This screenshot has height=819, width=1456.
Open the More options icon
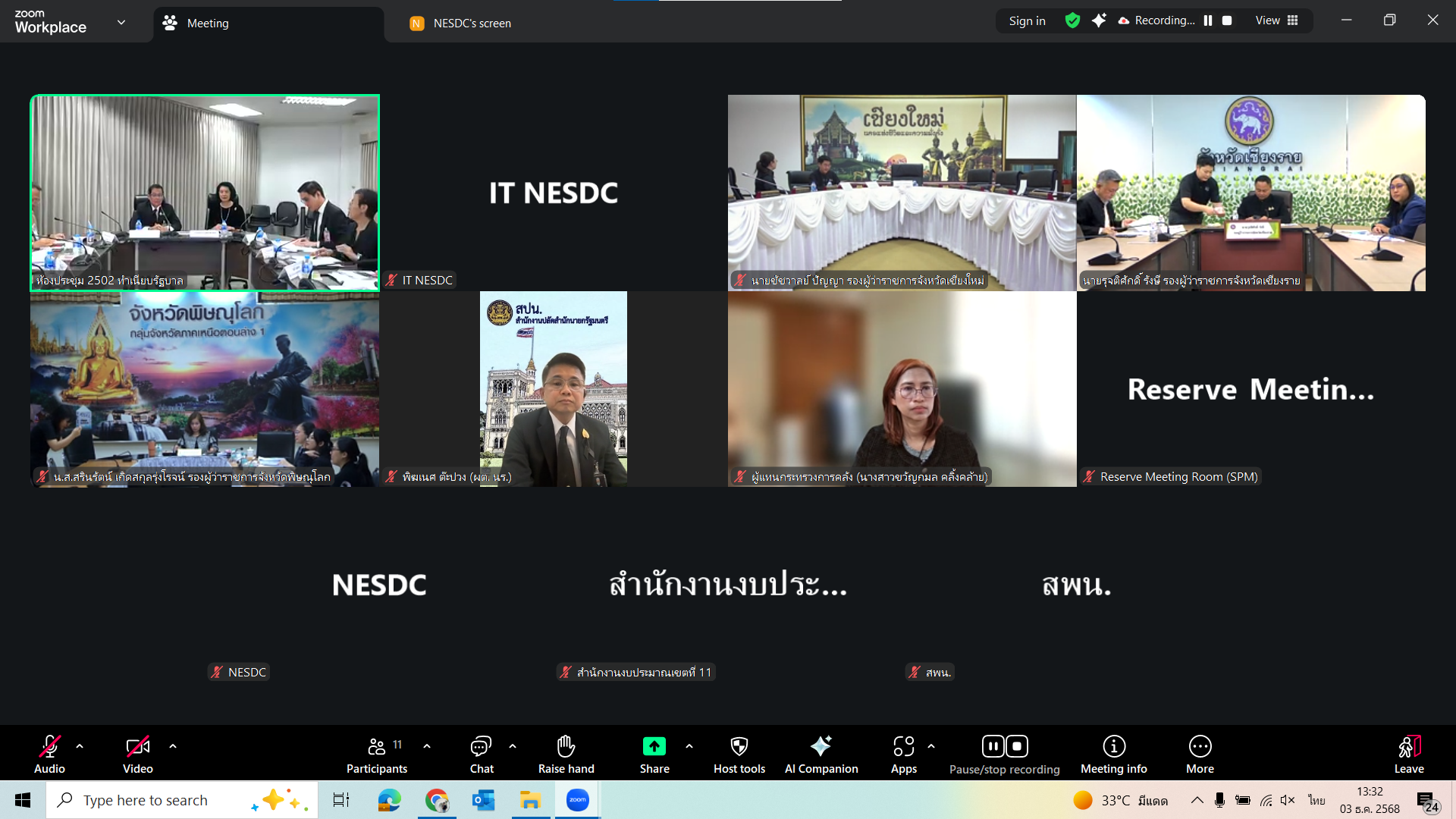coord(1200,747)
